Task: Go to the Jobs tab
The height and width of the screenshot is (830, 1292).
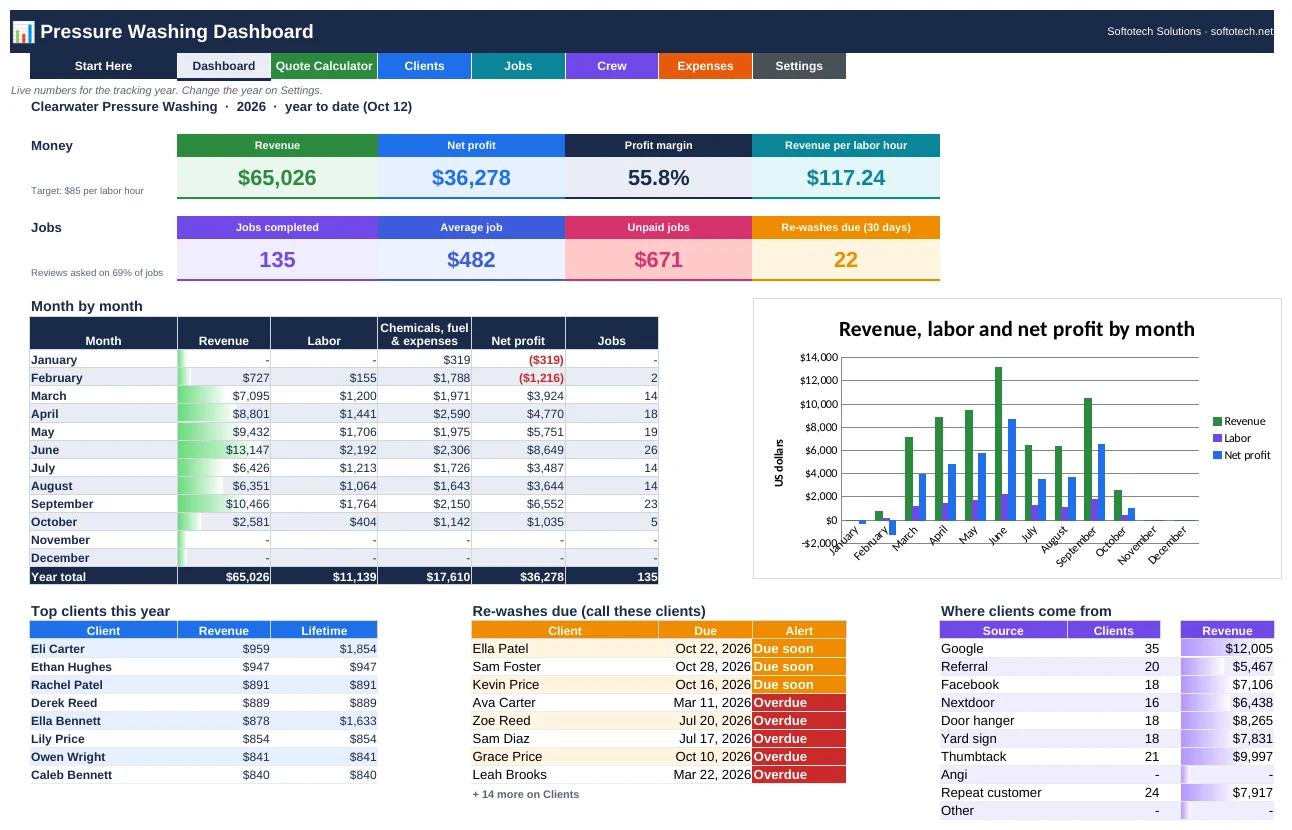Action: 518,66
